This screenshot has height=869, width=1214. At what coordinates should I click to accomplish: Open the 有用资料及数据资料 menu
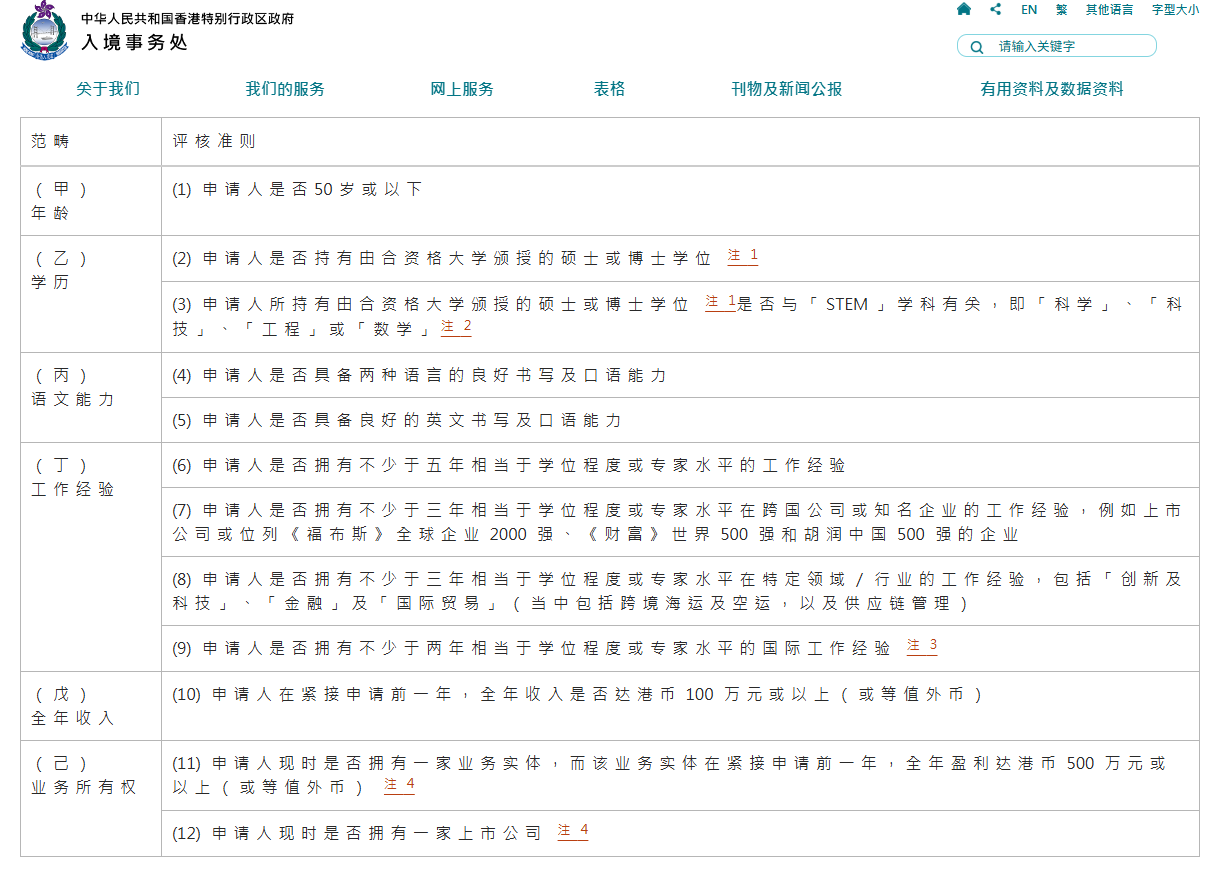[x=1052, y=89]
